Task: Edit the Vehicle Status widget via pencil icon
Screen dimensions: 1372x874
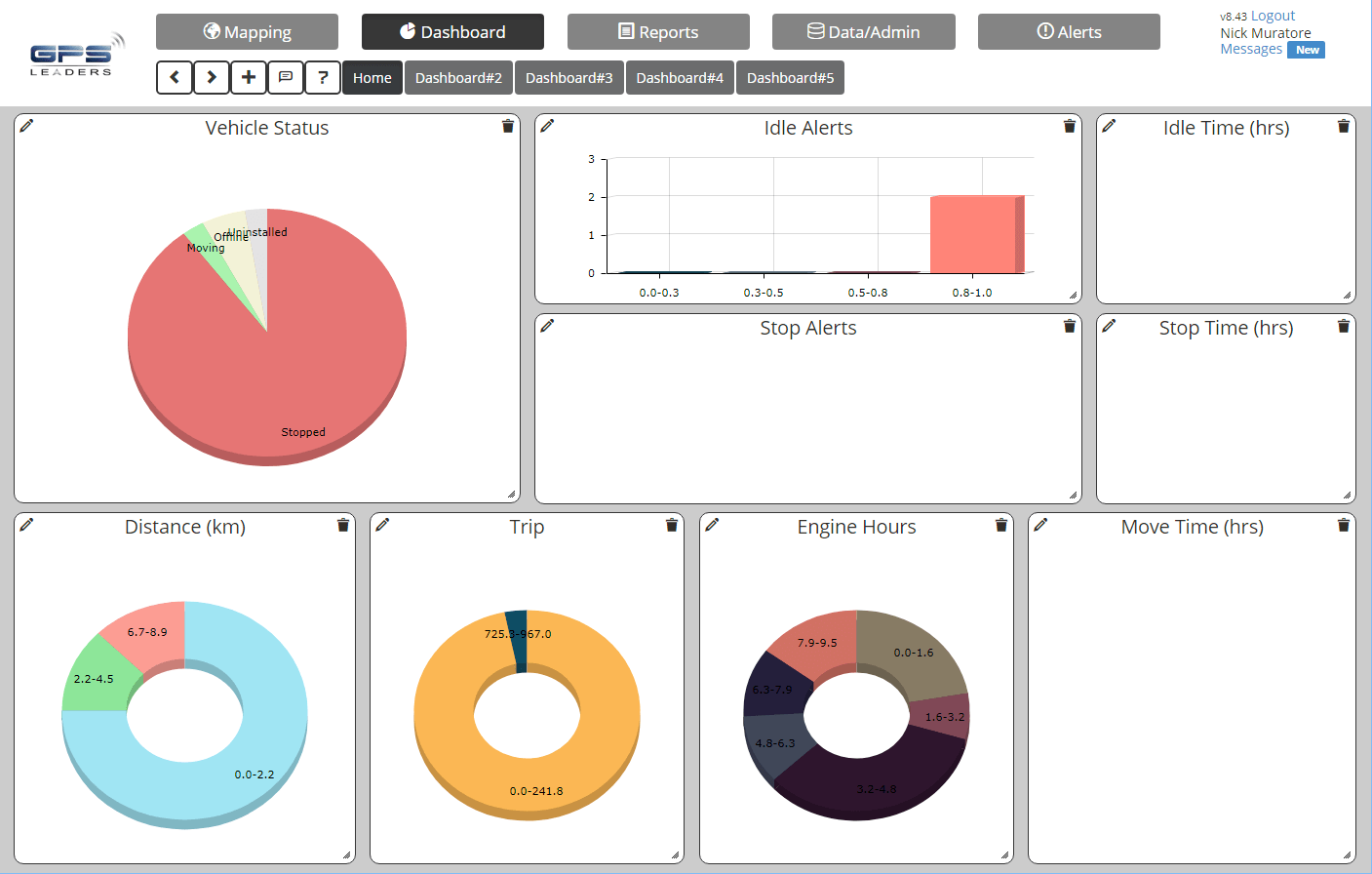Action: (x=26, y=125)
